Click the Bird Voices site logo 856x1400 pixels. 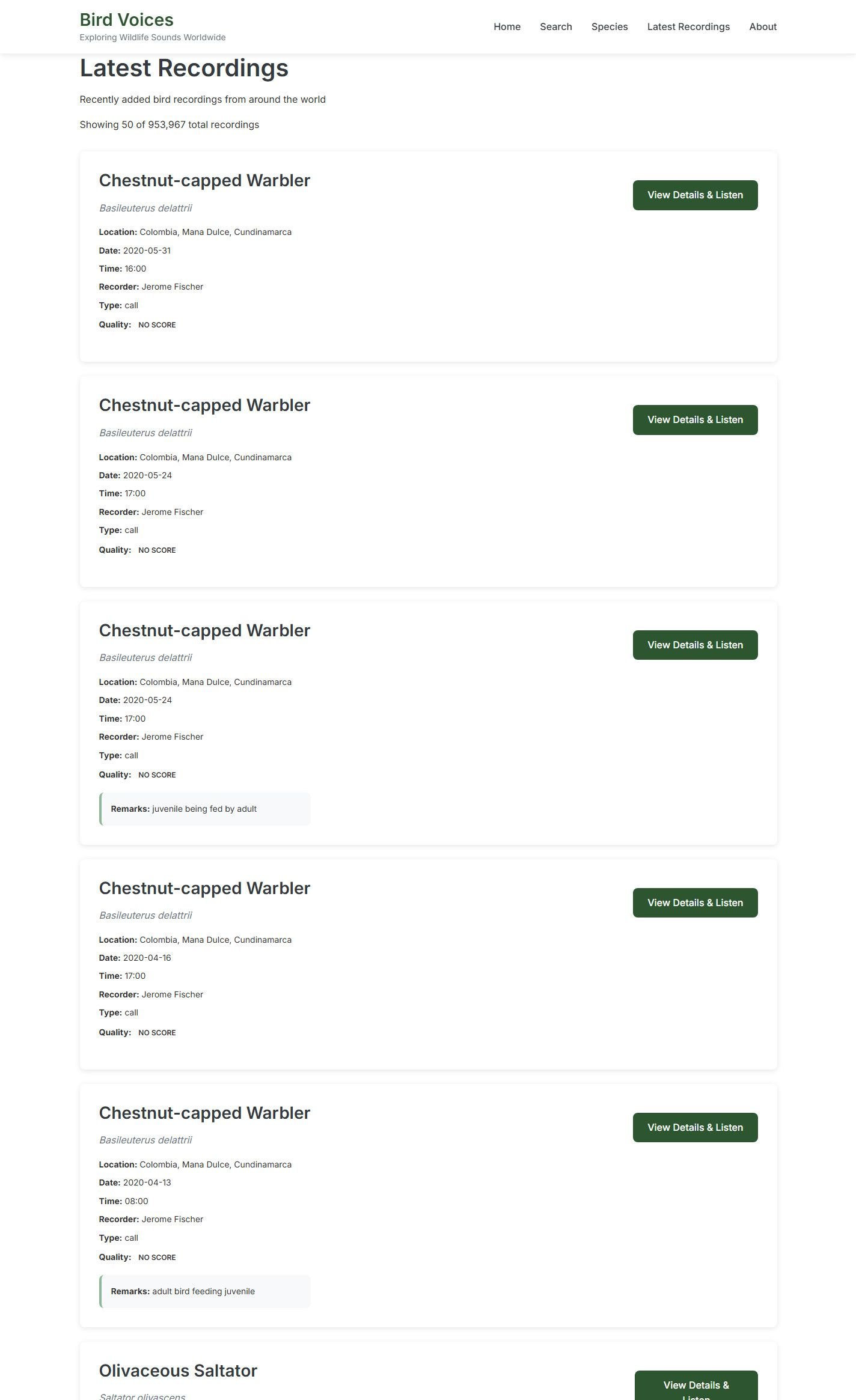[126, 20]
